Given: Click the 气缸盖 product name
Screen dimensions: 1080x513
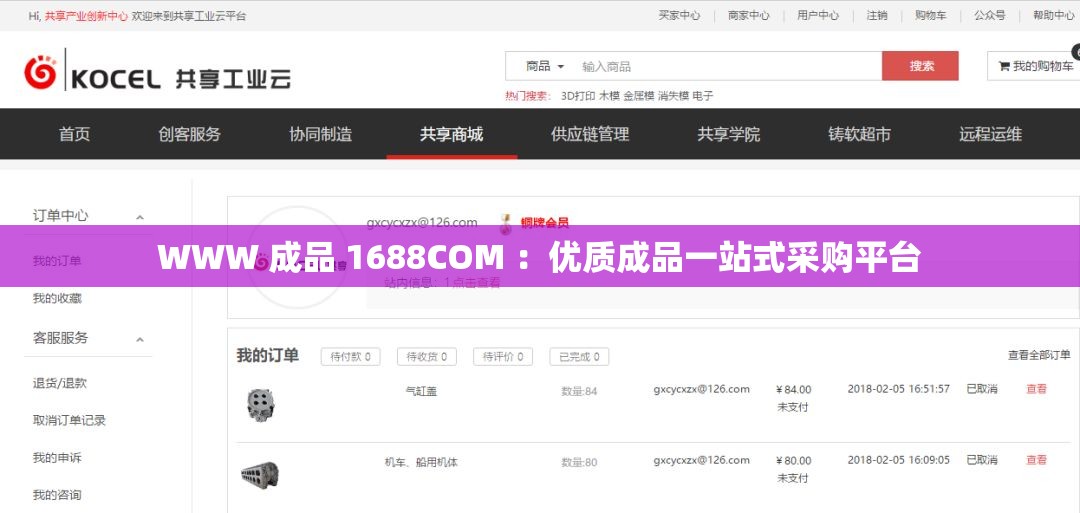Looking at the screenshot, I should tap(421, 391).
